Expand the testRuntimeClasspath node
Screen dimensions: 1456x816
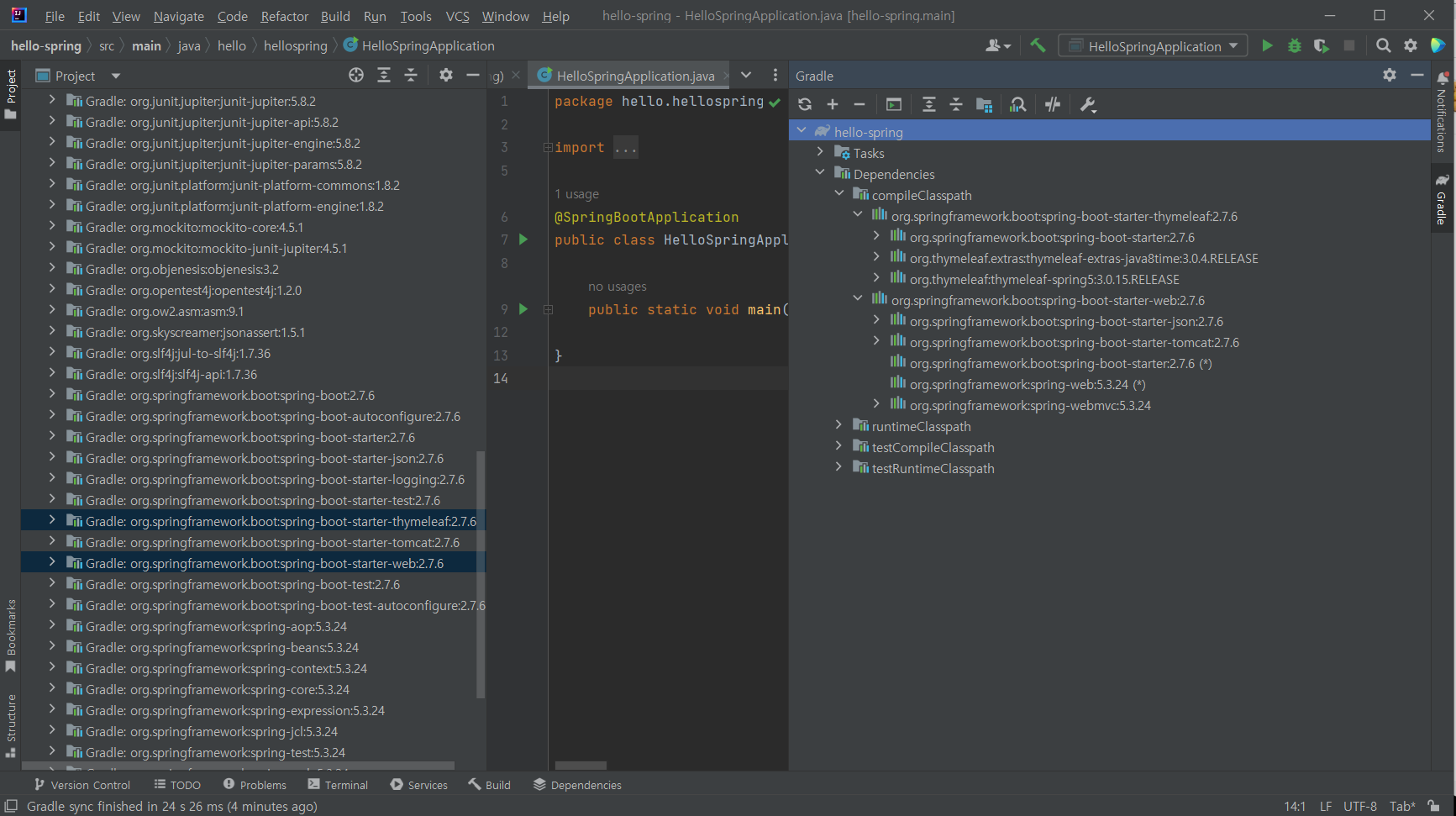pos(838,467)
